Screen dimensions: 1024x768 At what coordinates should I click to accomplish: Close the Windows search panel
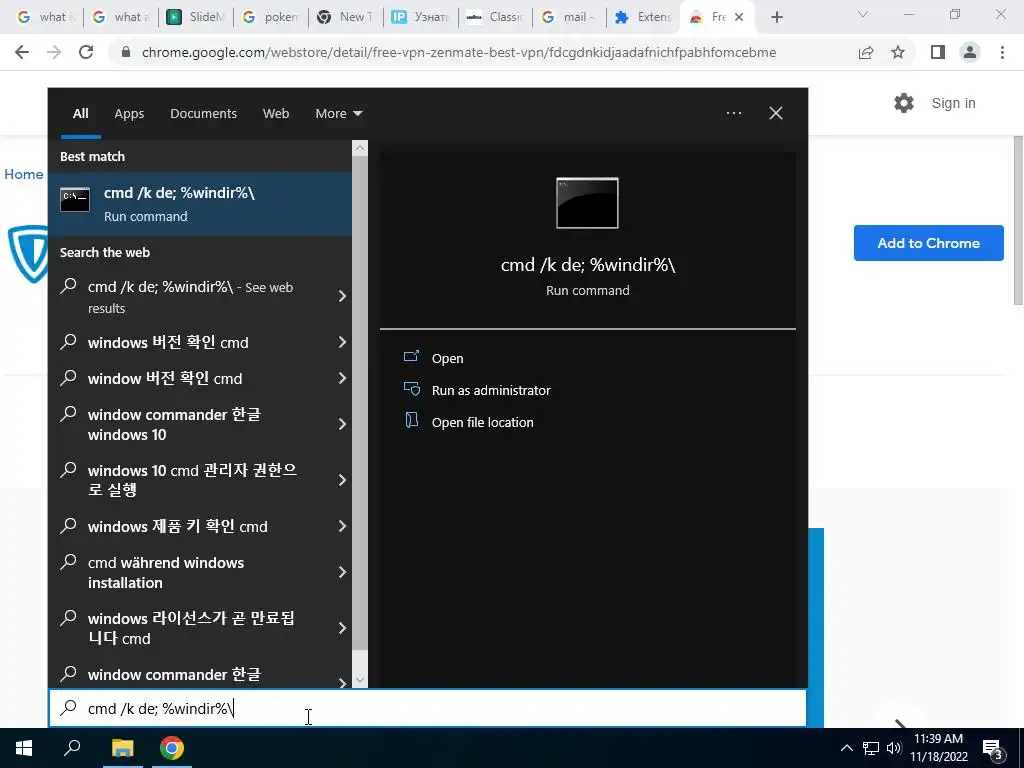[x=776, y=113]
